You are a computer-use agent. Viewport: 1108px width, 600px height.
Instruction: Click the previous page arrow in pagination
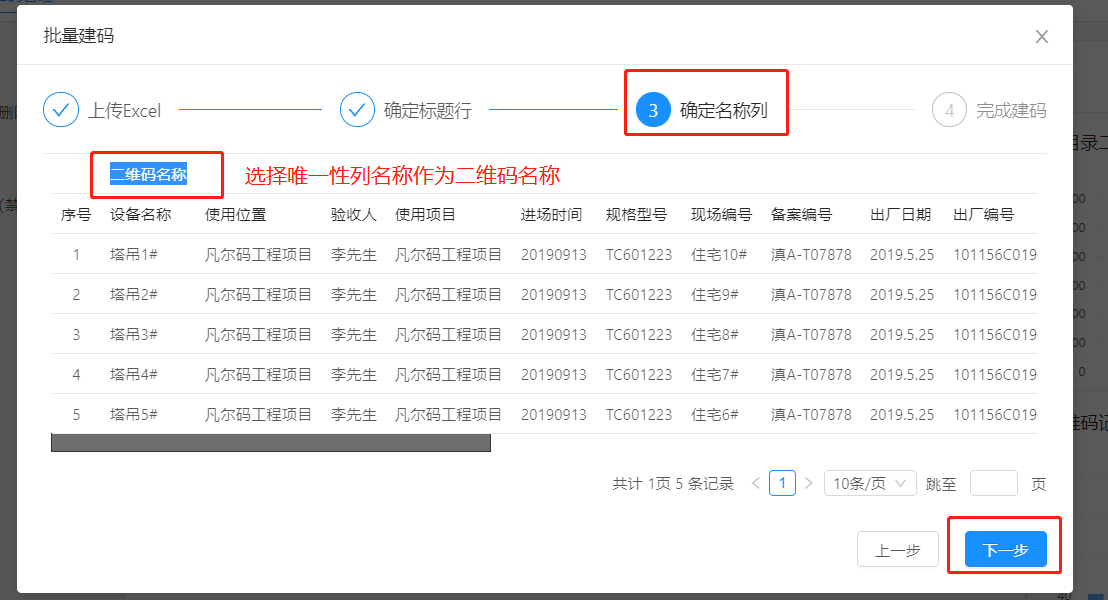(755, 482)
